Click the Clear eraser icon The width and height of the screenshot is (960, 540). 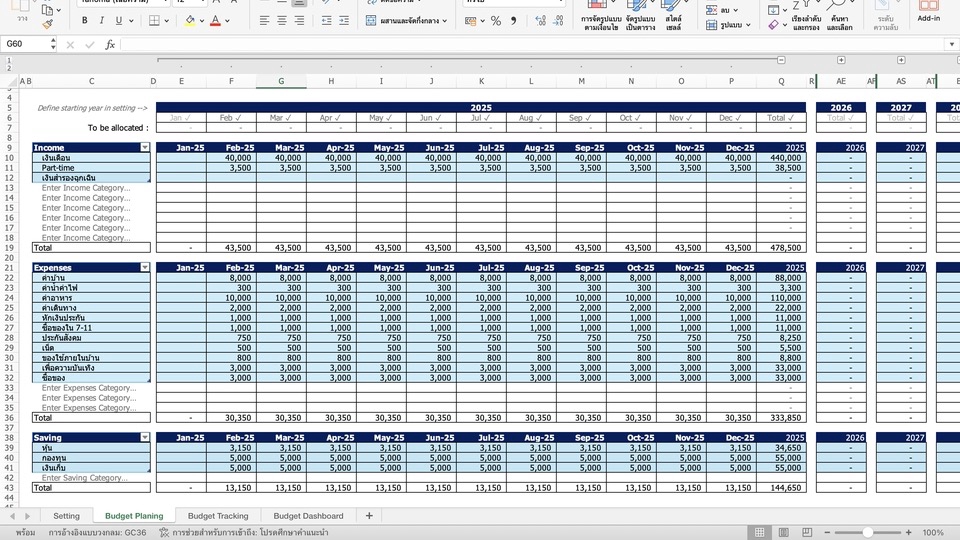tap(773, 25)
